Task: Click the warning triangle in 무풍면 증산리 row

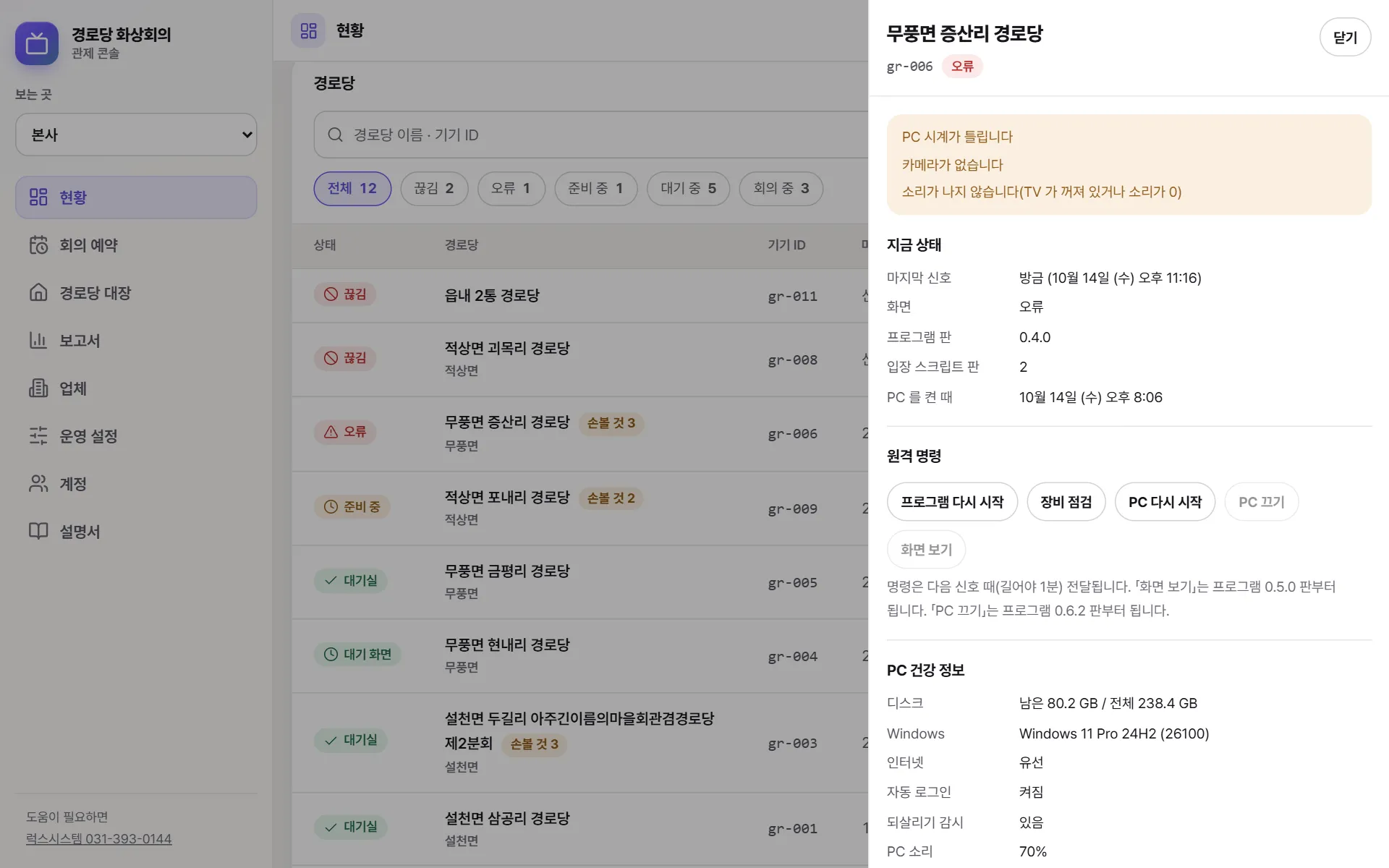Action: coord(331,432)
